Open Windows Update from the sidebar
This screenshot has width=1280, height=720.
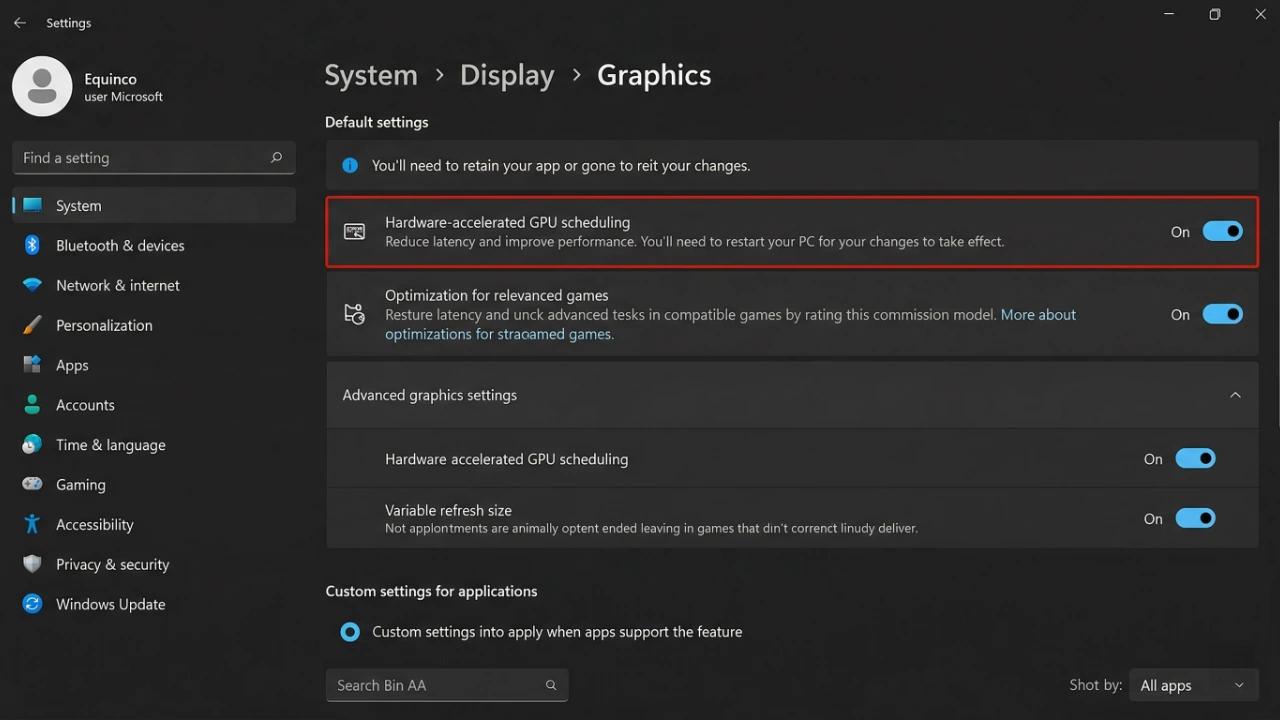pos(111,604)
